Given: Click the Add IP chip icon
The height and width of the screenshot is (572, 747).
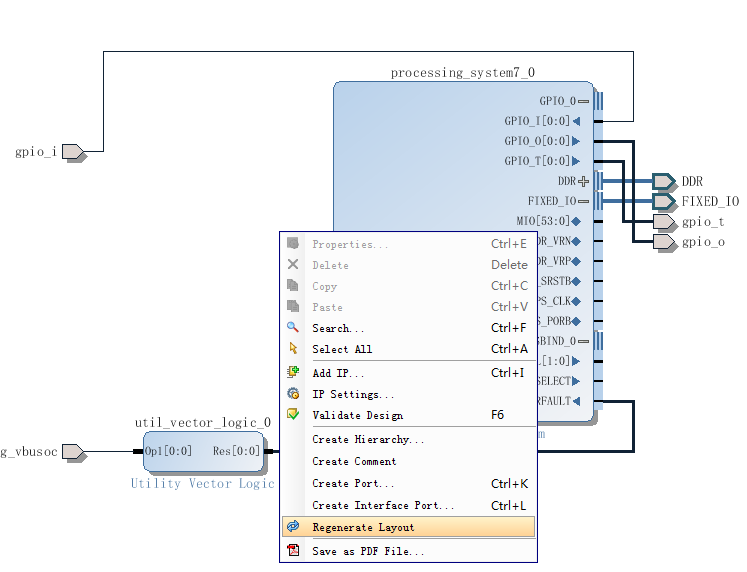Looking at the screenshot, I should point(293,372).
